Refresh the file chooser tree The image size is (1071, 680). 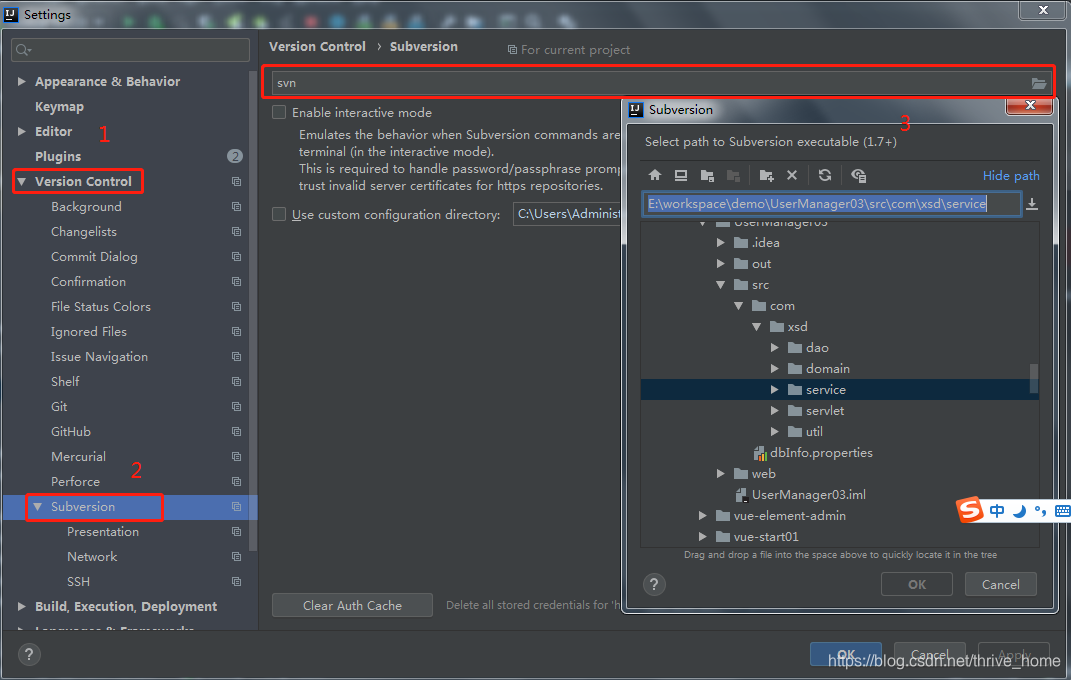(824, 175)
